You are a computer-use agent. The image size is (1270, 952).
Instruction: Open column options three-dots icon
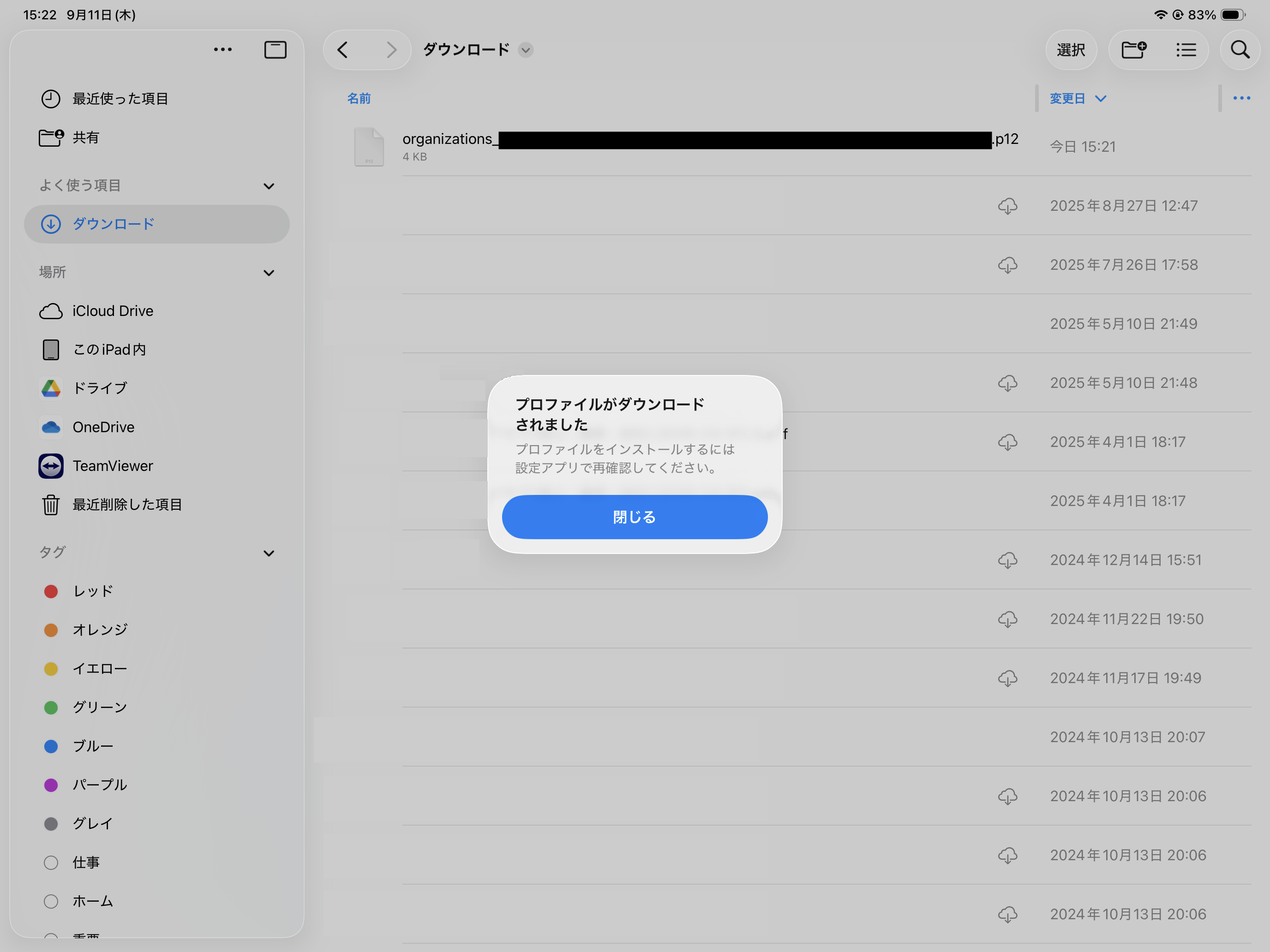[x=1241, y=98]
